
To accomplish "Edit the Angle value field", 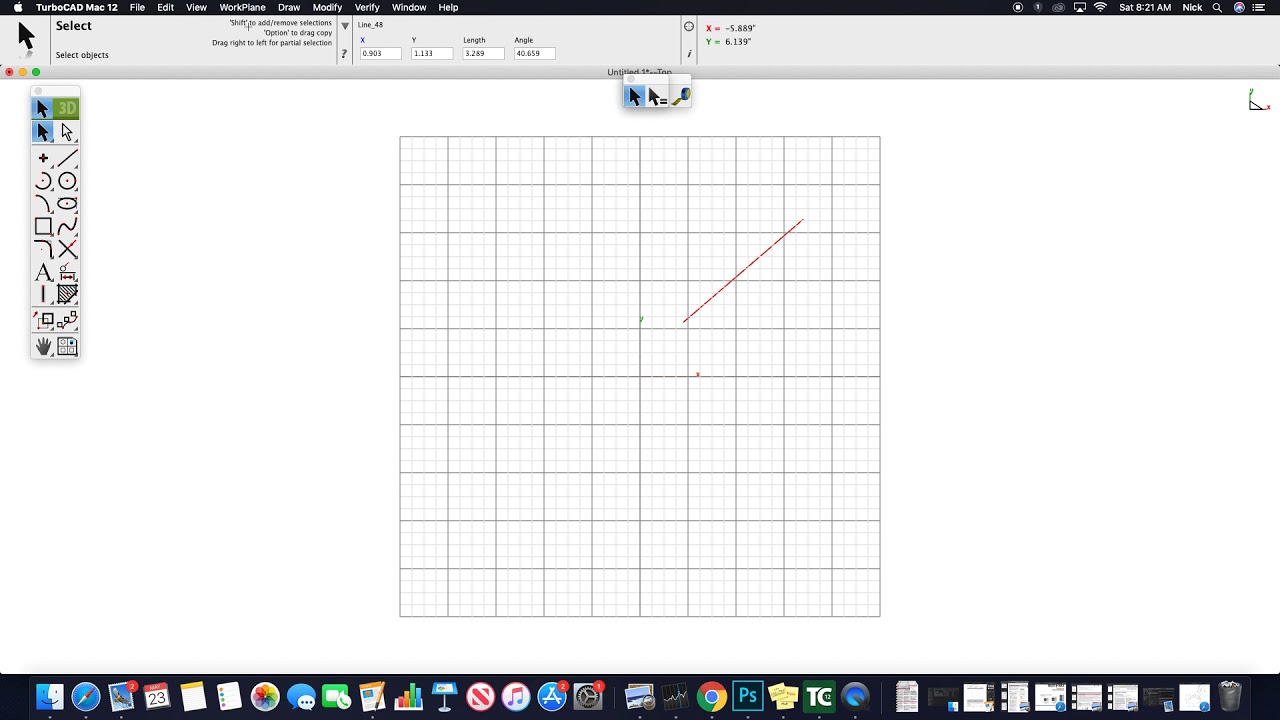I will [x=534, y=53].
